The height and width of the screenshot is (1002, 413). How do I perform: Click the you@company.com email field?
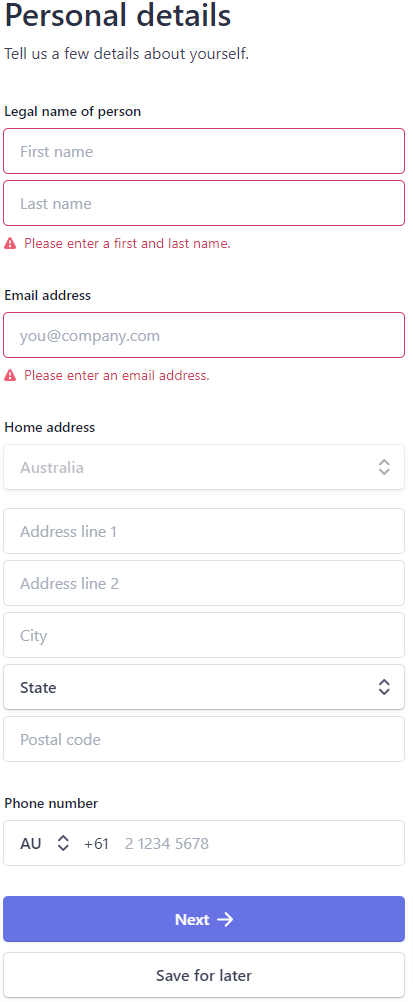(204, 335)
